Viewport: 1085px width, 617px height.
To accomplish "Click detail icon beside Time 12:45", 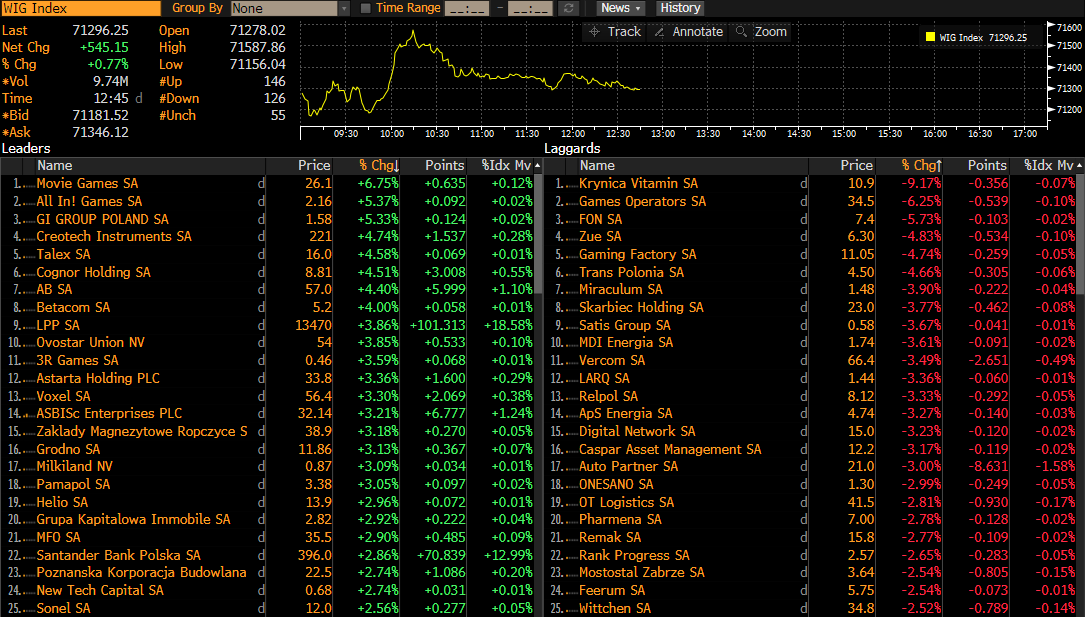I will pos(138,99).
